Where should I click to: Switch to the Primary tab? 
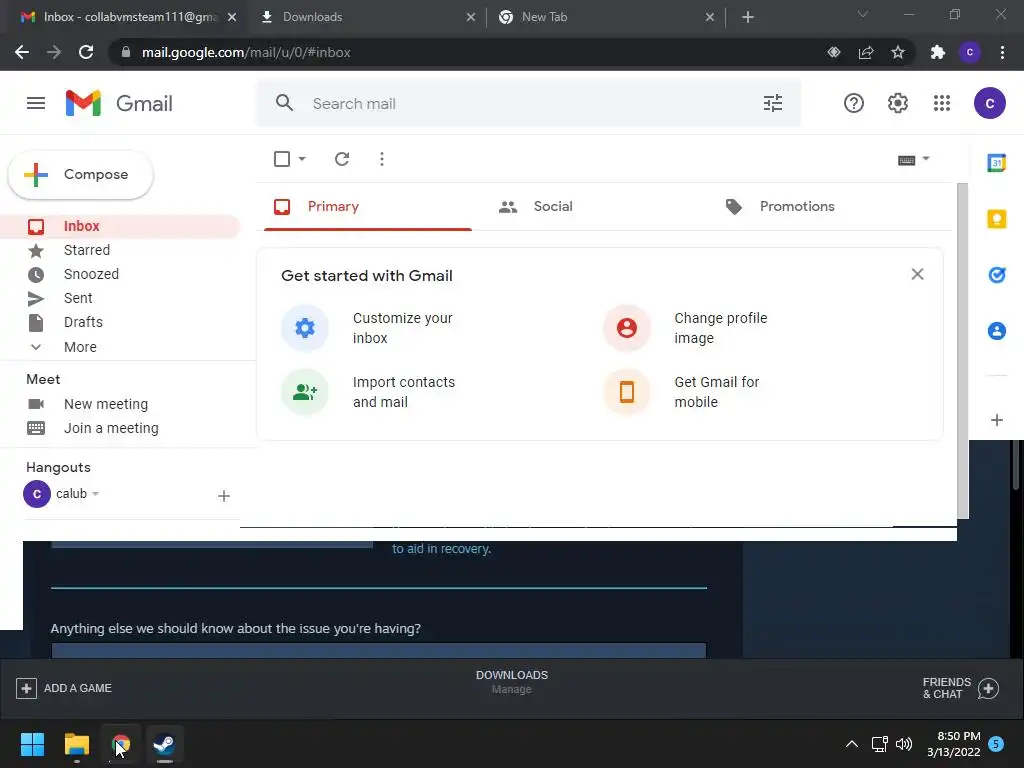(368, 206)
